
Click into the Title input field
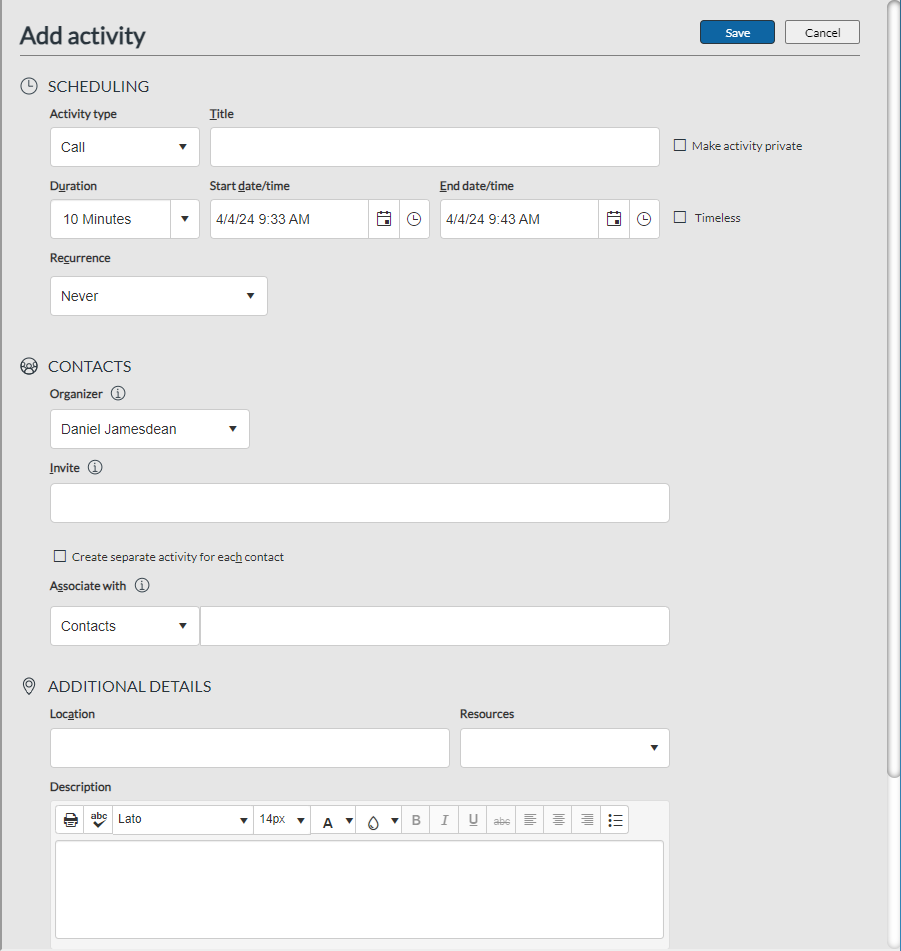click(x=435, y=147)
